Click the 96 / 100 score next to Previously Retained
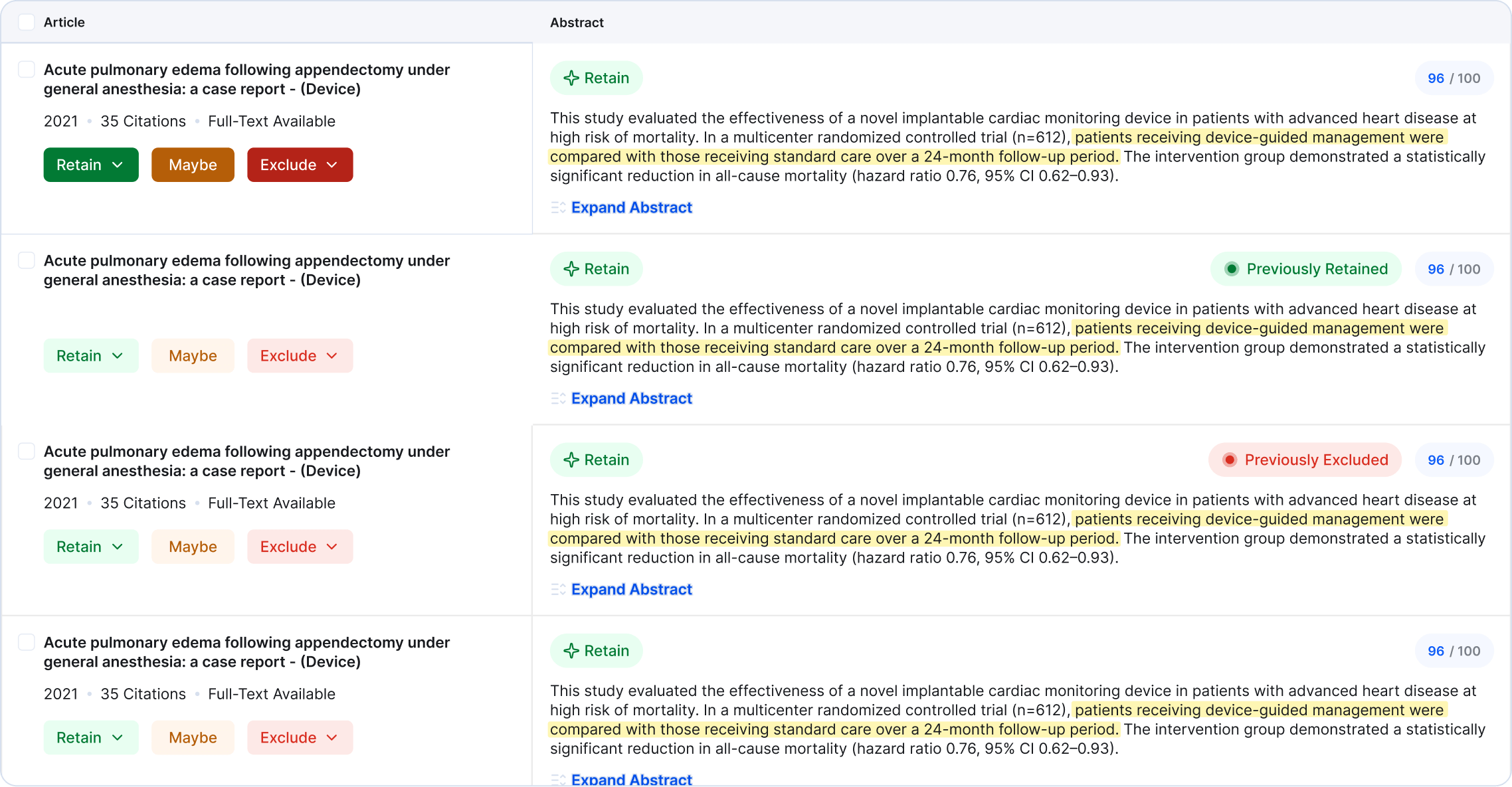The height and width of the screenshot is (787, 1512). click(x=1454, y=269)
